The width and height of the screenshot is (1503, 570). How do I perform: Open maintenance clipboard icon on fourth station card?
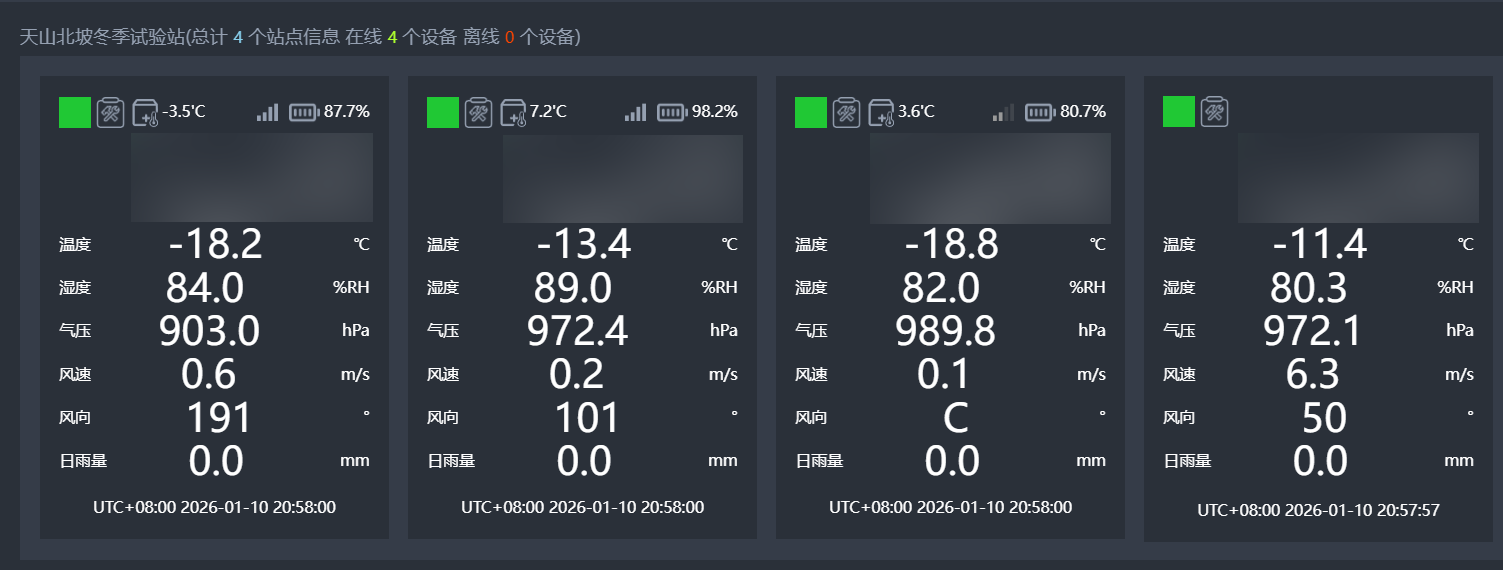(1214, 112)
